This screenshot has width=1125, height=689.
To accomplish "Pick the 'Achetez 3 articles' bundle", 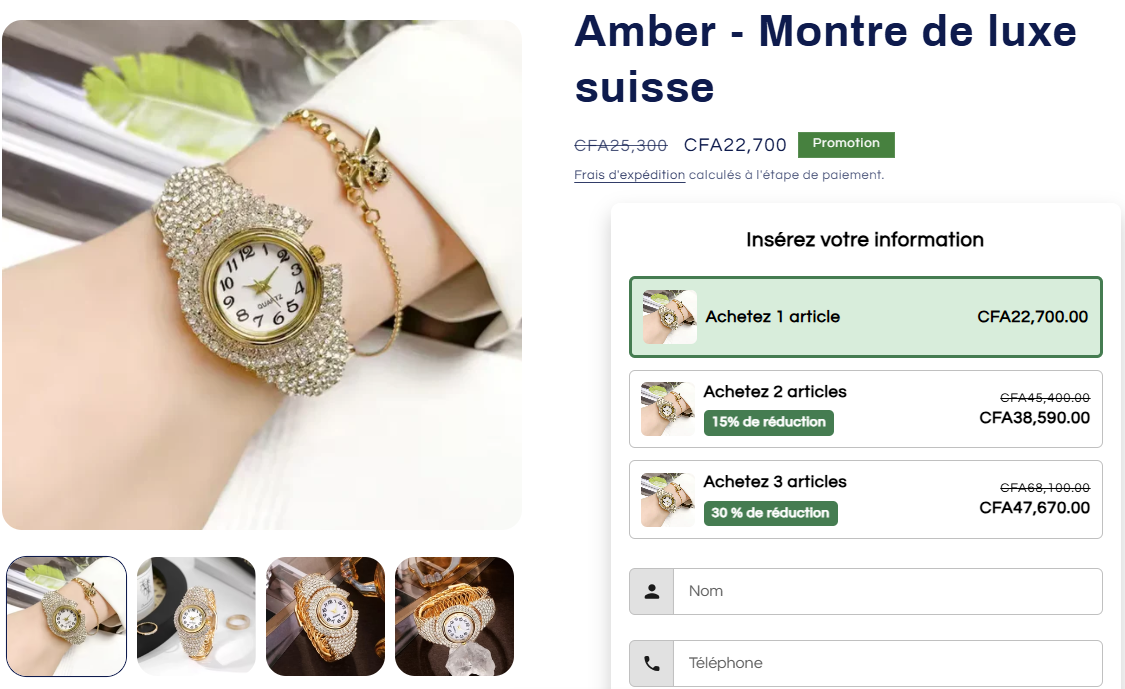I will tap(865, 500).
